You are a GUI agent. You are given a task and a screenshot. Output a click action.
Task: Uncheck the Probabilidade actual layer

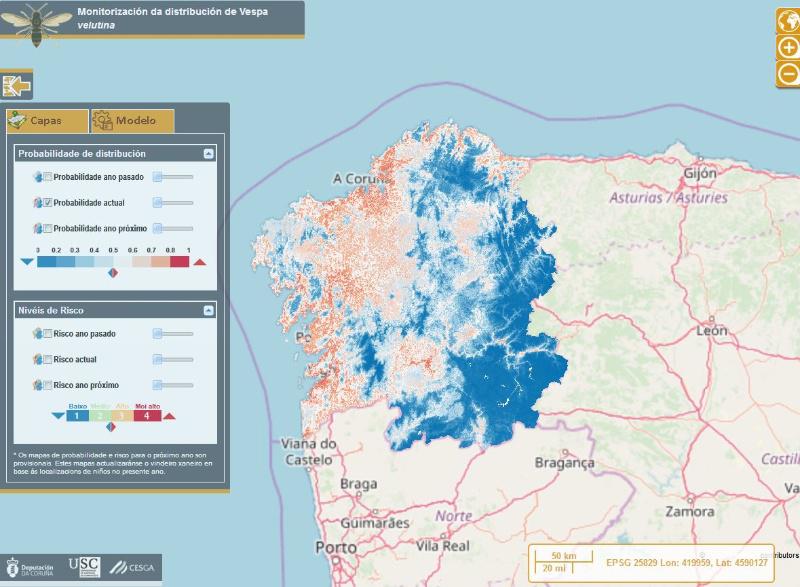(47, 203)
